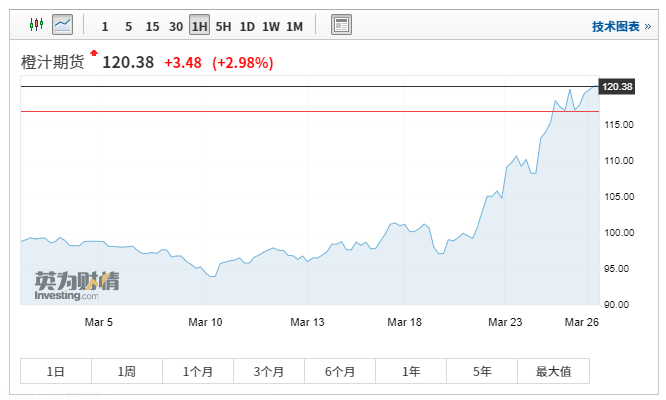Click the 120.38 current price label on axis
This screenshot has width=666, height=400.
point(618,87)
